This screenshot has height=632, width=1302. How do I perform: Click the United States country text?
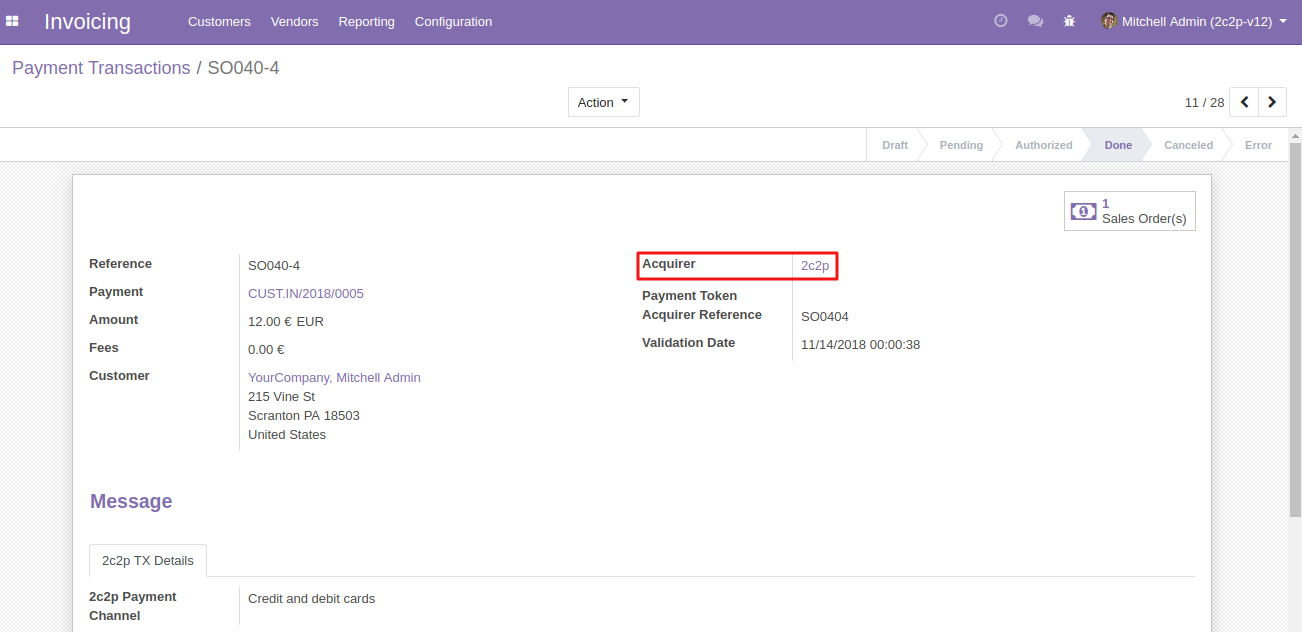tap(287, 434)
